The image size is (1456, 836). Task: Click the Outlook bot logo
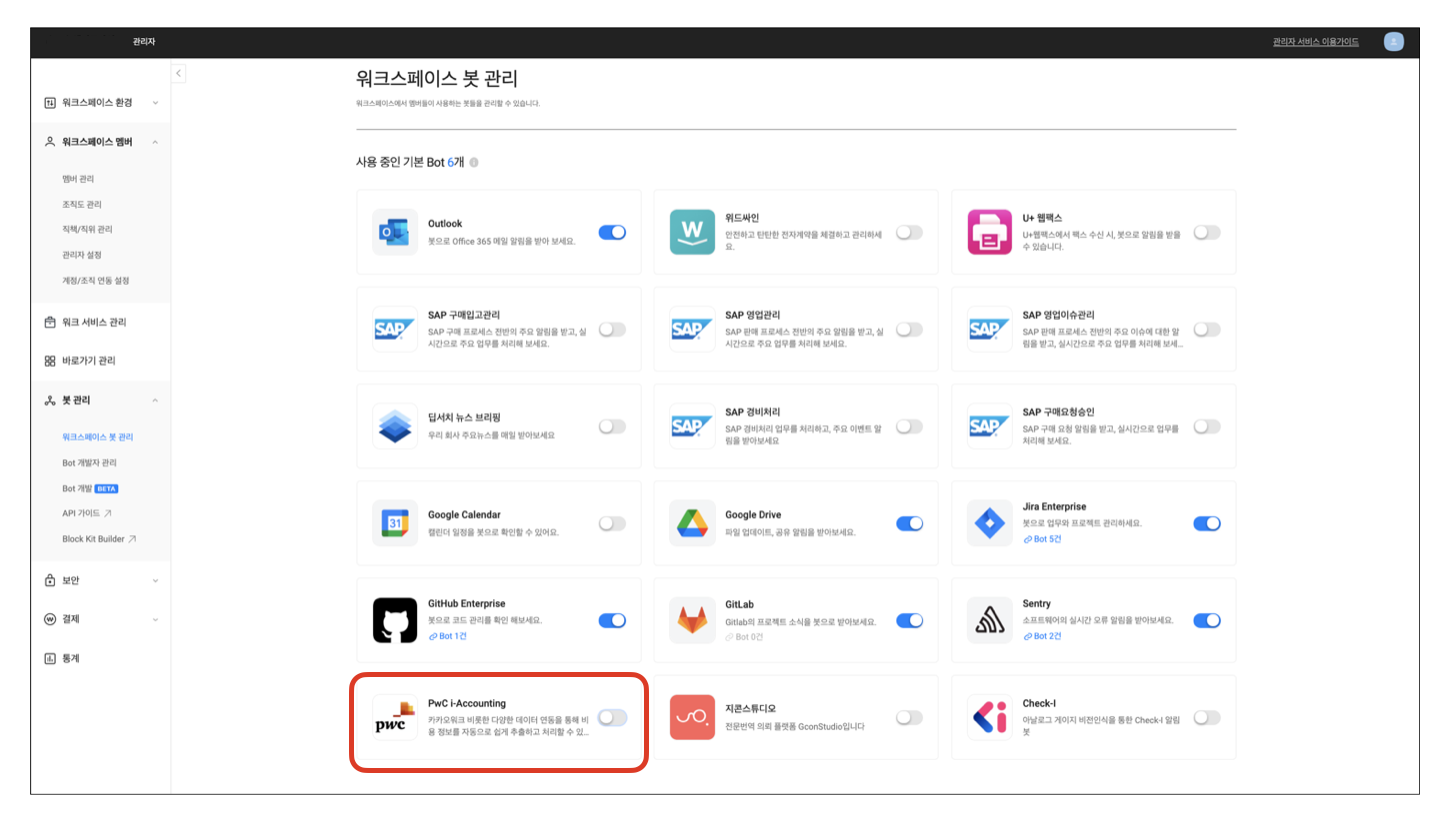pyautogui.click(x=395, y=232)
